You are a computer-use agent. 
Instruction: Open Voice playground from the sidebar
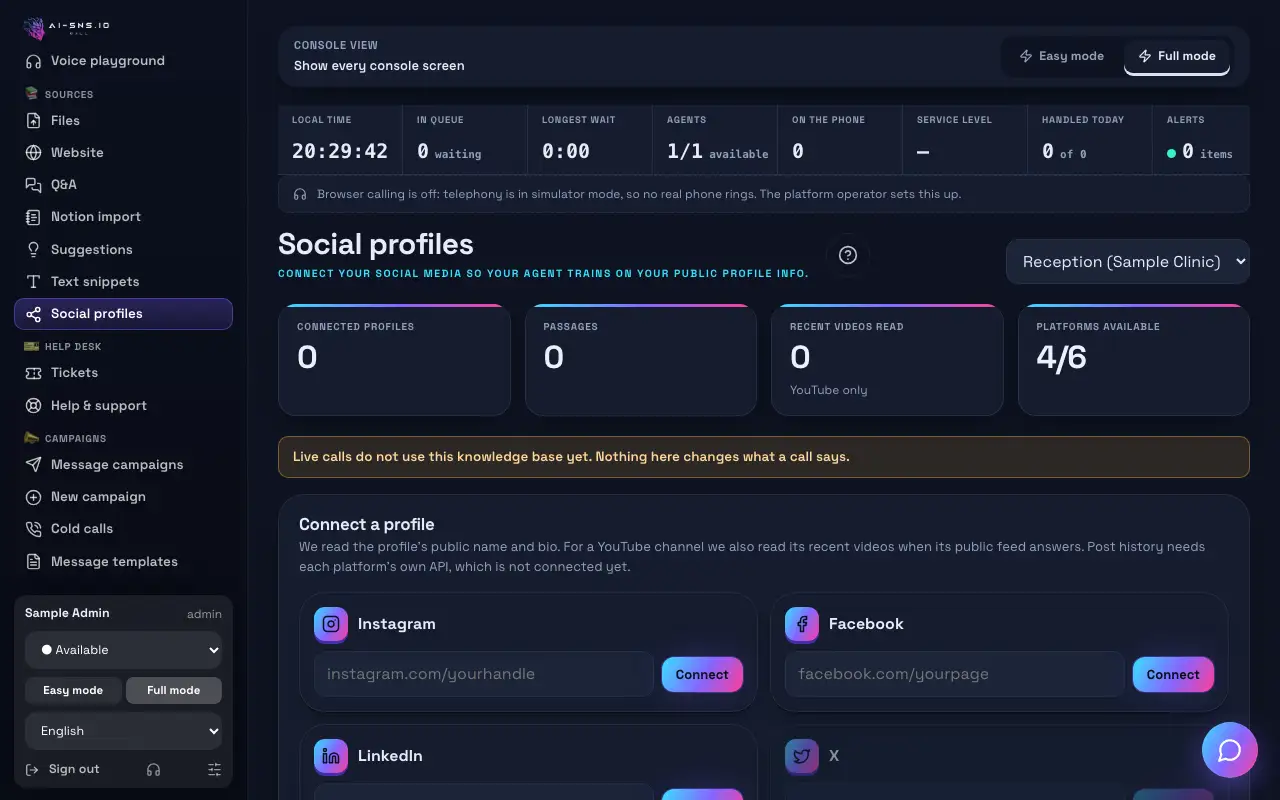[x=123, y=61]
